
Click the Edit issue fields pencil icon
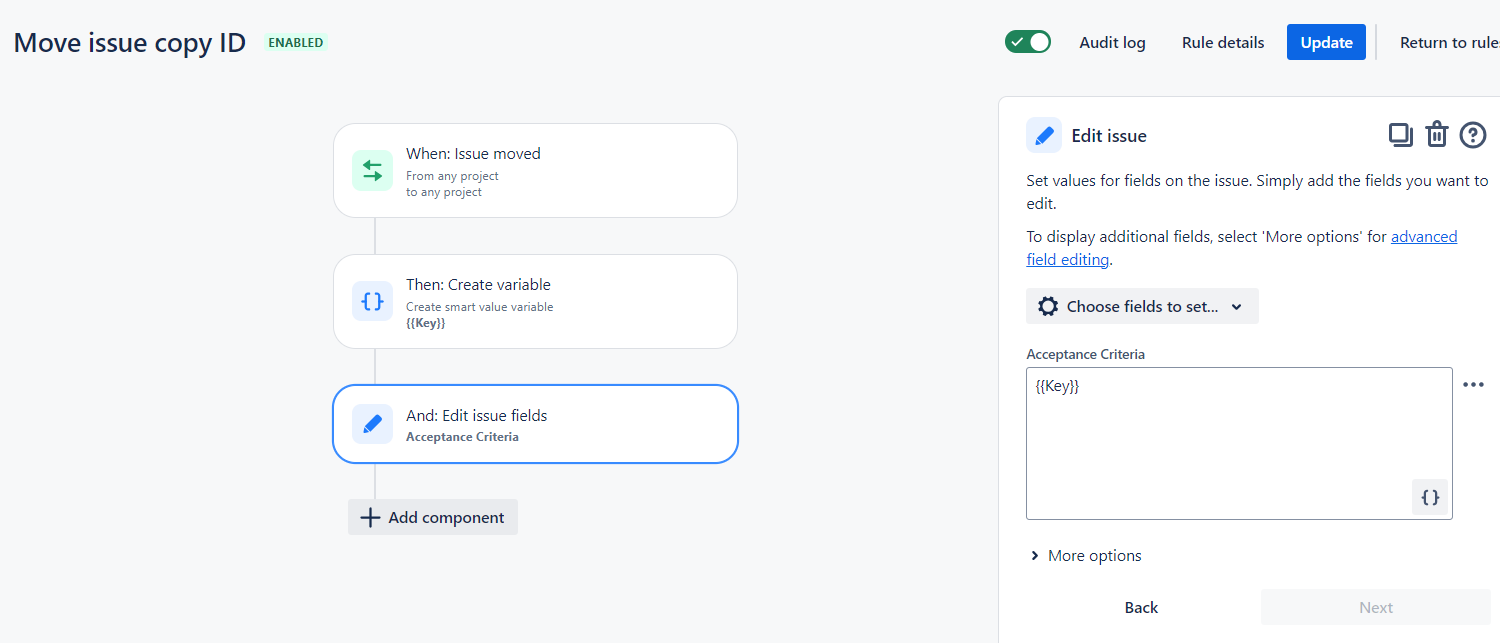point(372,424)
